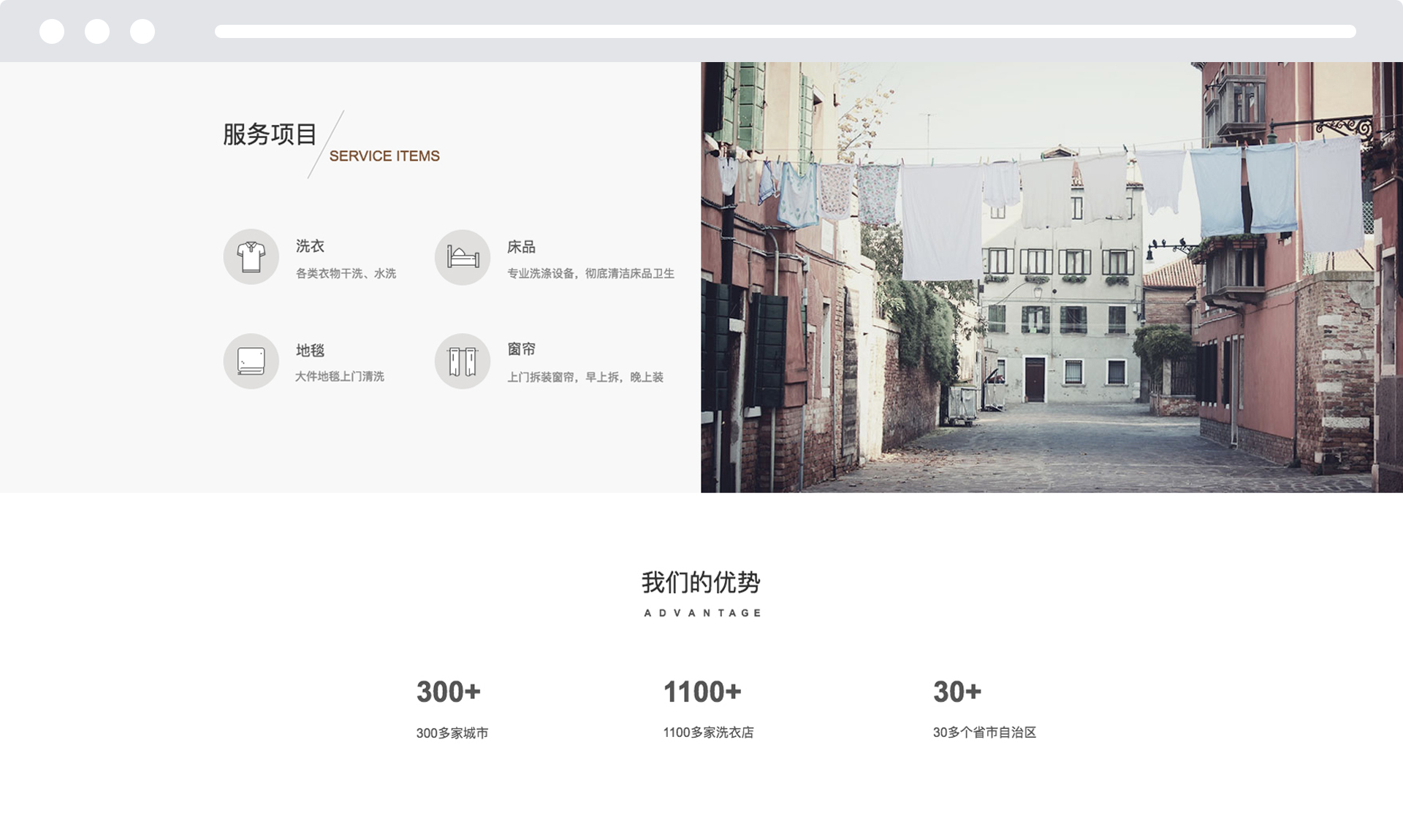Screen dimensions: 1403x840
Task: Click the curtain icon for 窗帘
Action: [x=463, y=361]
